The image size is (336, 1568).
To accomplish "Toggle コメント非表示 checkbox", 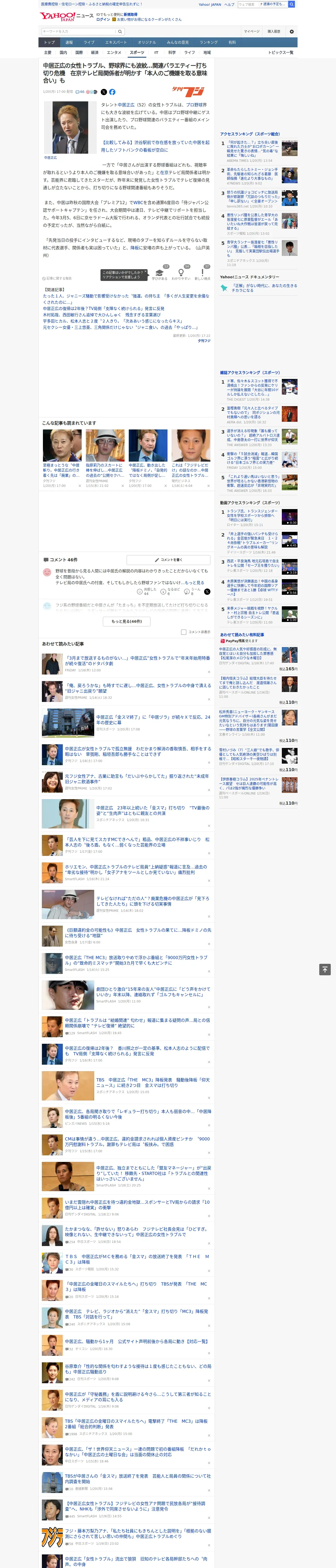I will point(183,632).
